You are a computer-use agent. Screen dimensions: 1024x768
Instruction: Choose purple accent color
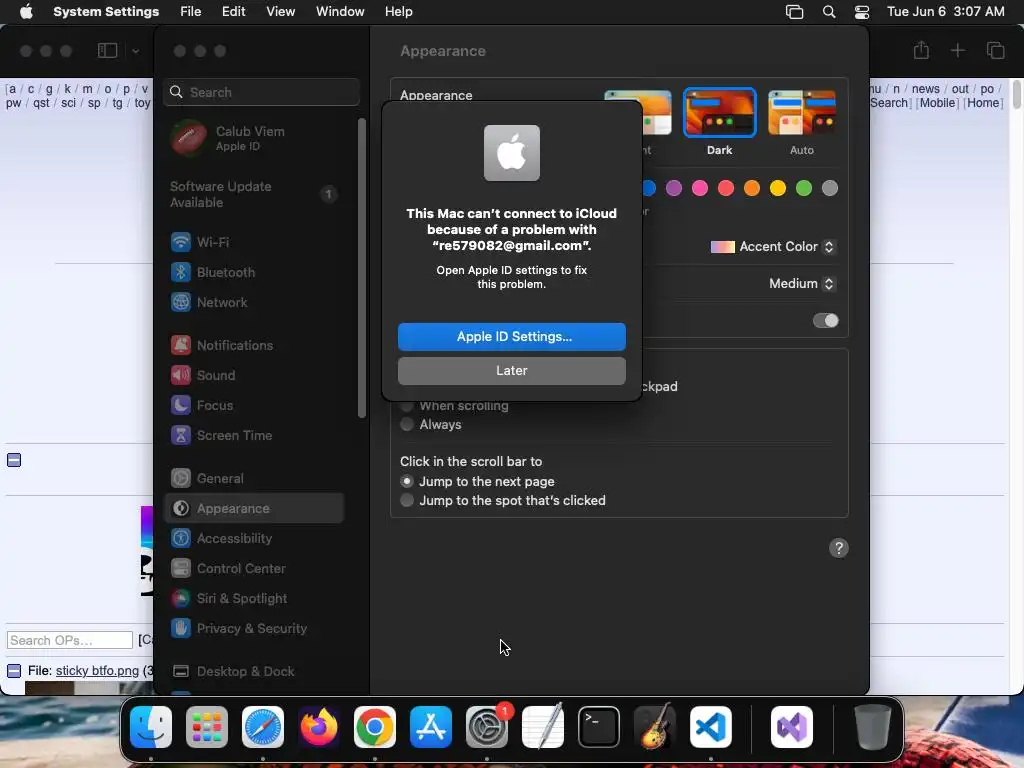(673, 189)
